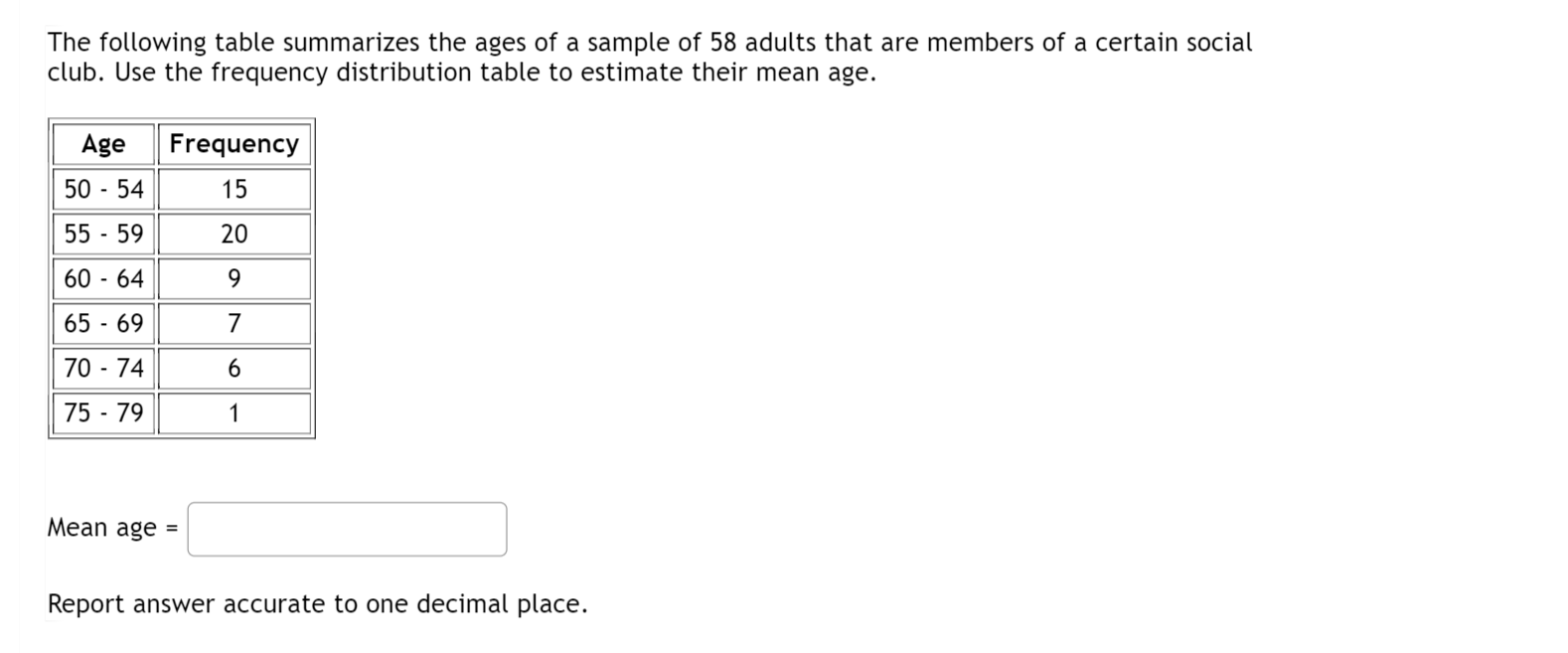Place cursor inside the answer box
Screen dimensions: 1568x653
[x=346, y=529]
